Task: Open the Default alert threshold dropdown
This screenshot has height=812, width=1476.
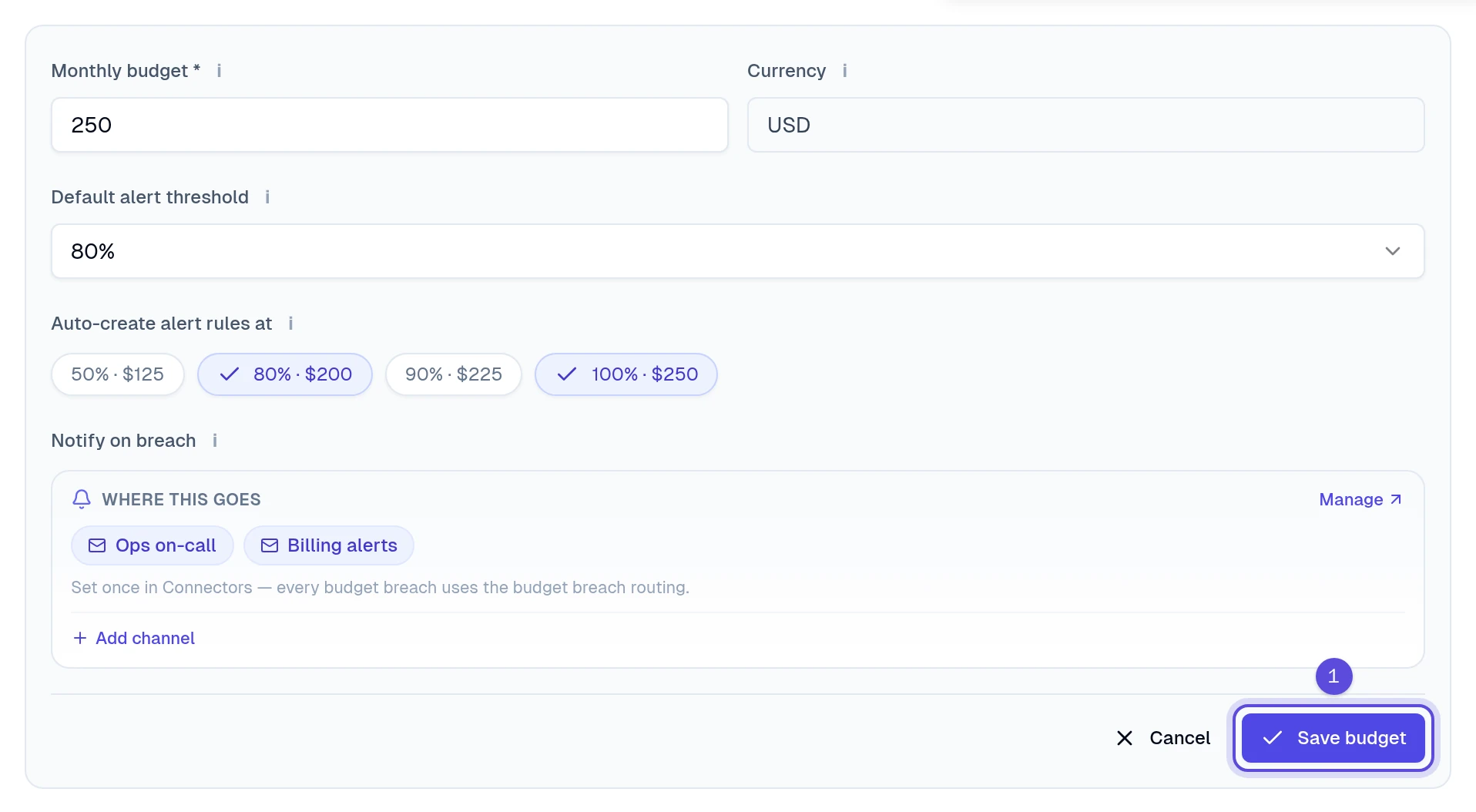Action: pyautogui.click(x=737, y=251)
